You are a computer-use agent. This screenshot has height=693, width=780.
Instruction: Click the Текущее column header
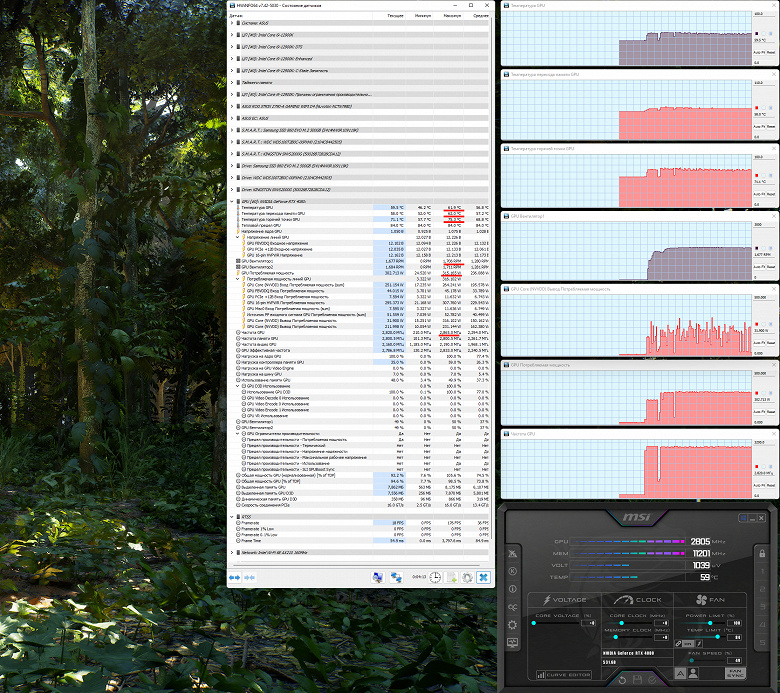pyautogui.click(x=395, y=16)
